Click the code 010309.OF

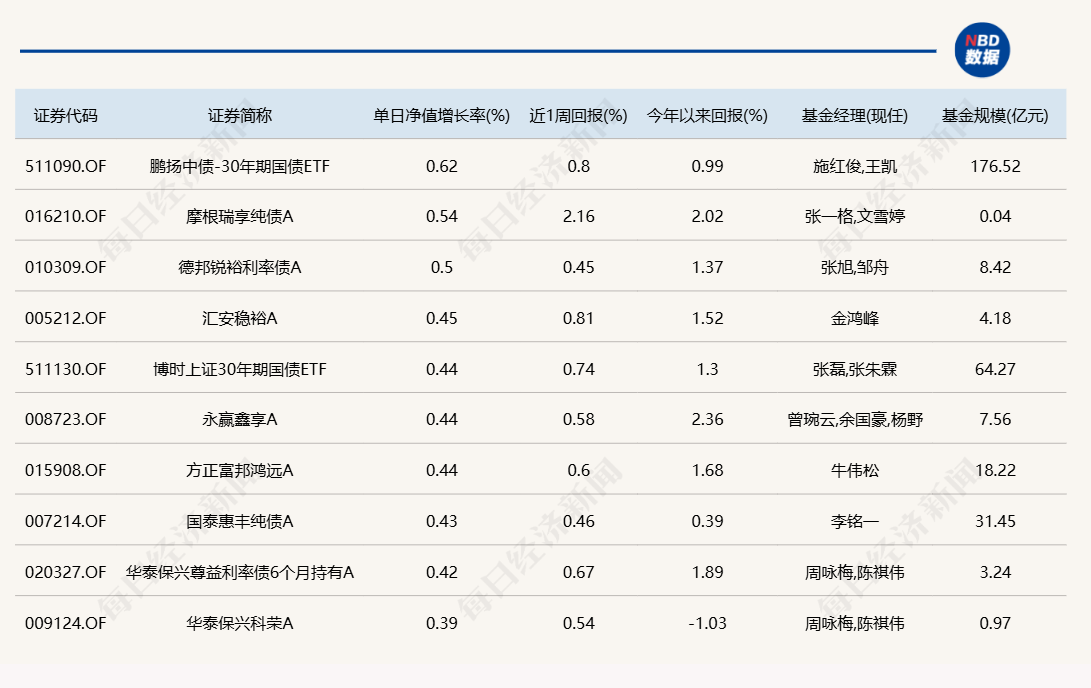(65, 267)
